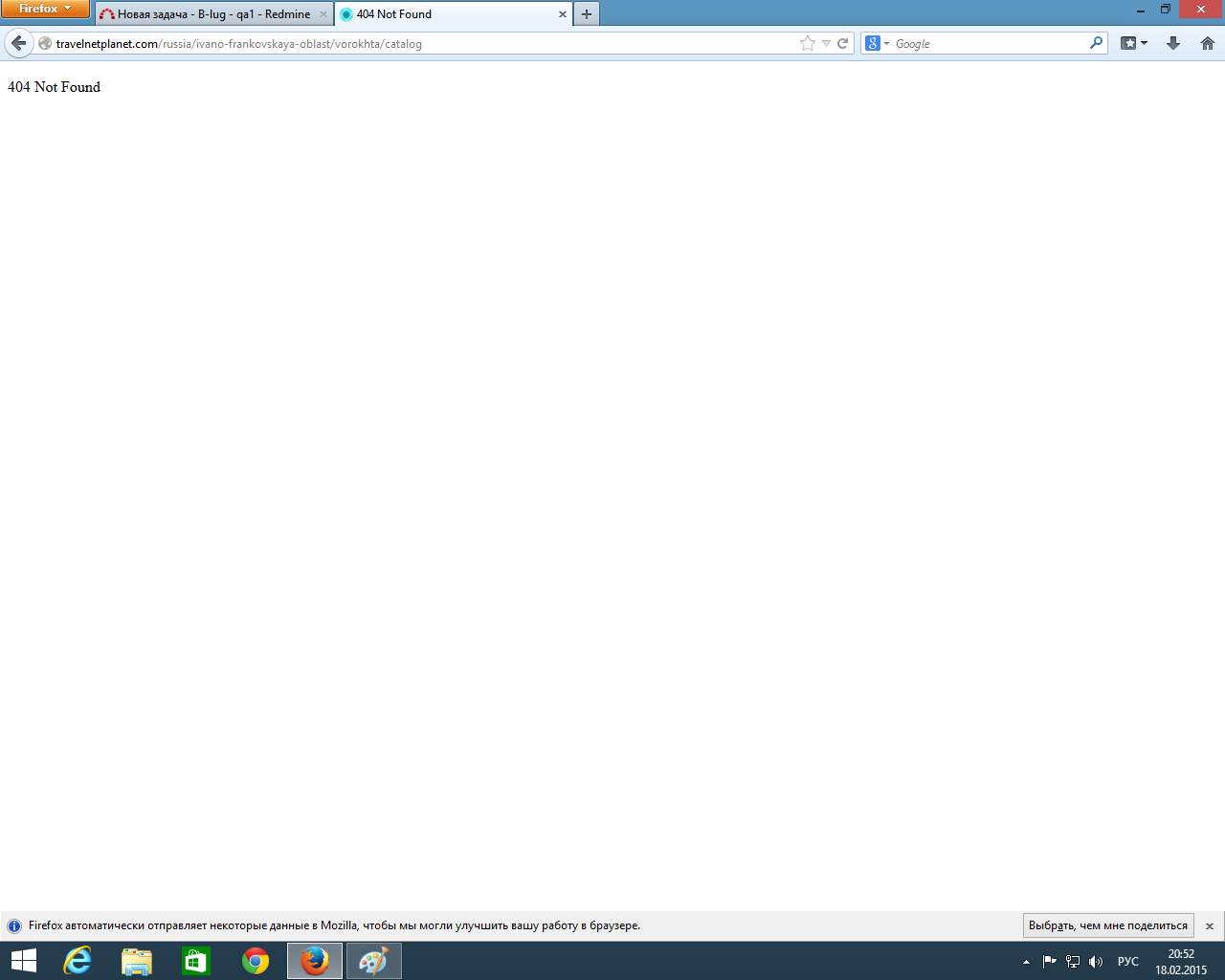Screen dimensions: 1225x980
Task: Switch to the Redmine 'Новая задача' tab
Action: point(211,14)
